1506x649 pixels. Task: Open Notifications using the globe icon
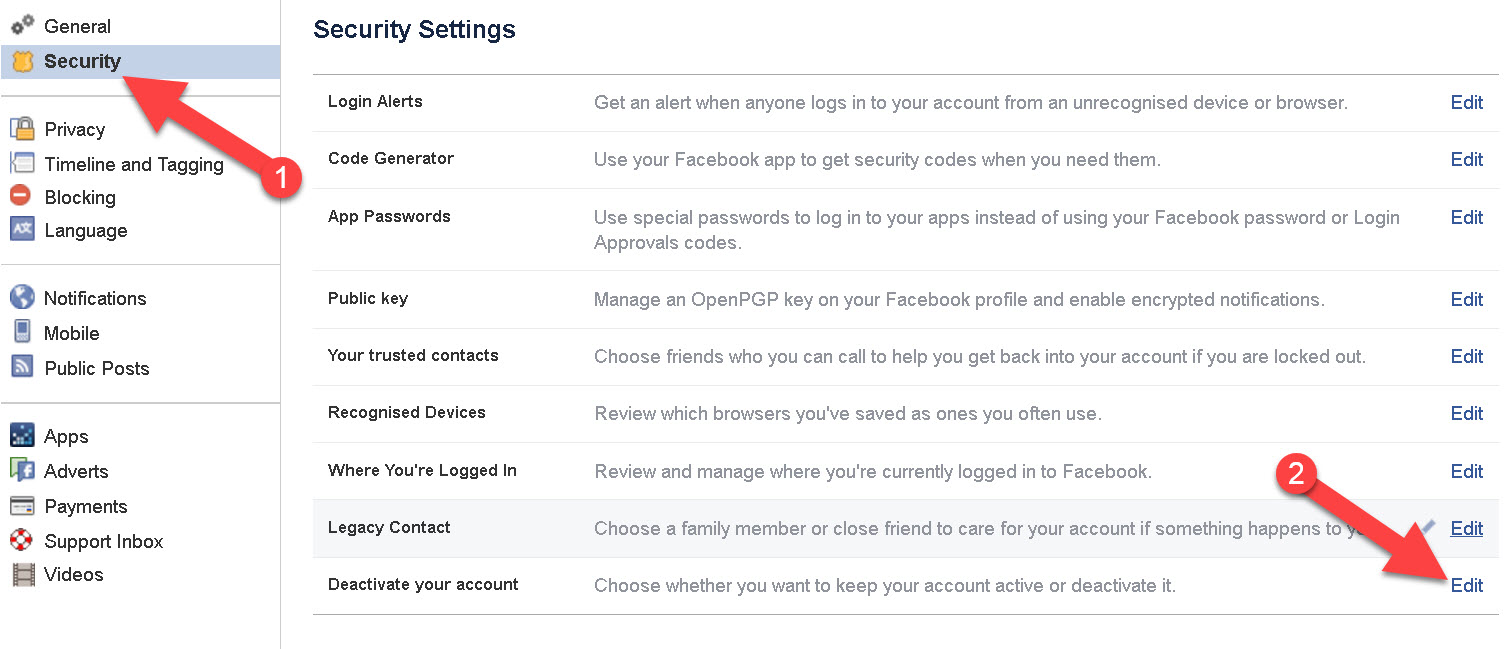pos(25,297)
